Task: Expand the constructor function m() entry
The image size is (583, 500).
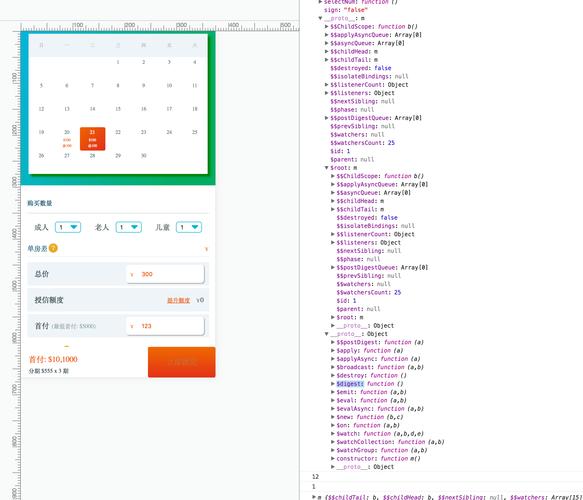Action: 333,458
